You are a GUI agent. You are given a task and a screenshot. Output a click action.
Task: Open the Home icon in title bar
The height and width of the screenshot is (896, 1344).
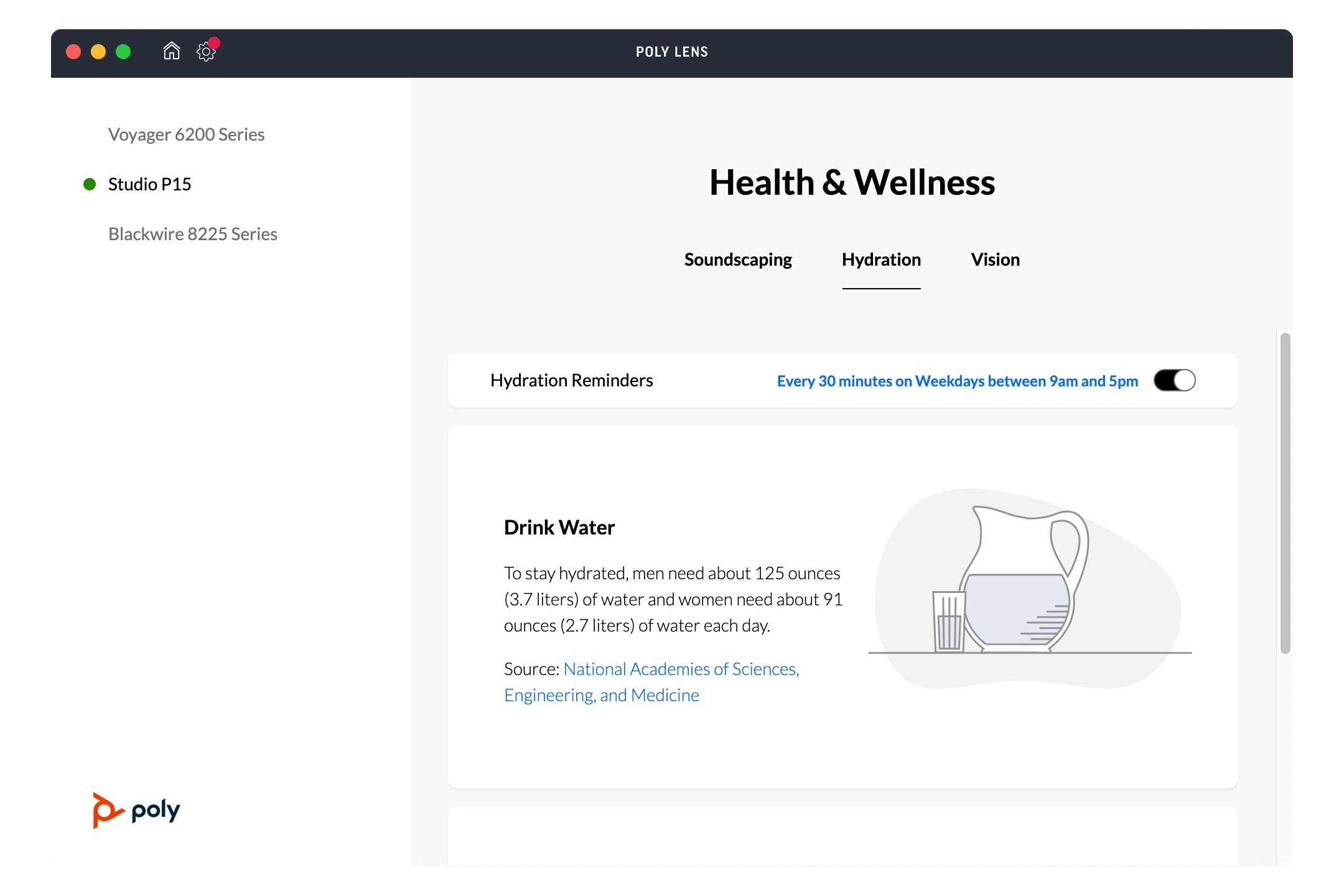coord(171,51)
